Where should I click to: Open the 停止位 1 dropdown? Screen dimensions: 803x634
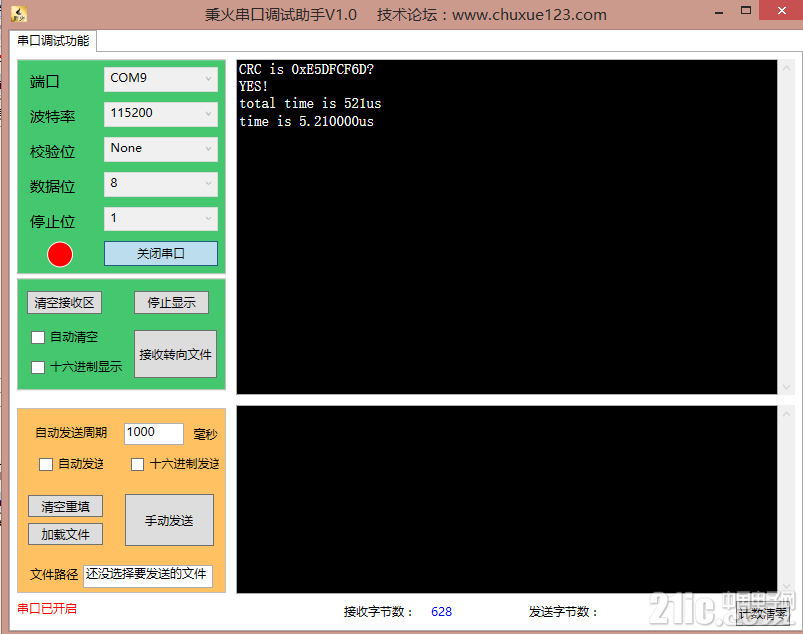[161, 218]
